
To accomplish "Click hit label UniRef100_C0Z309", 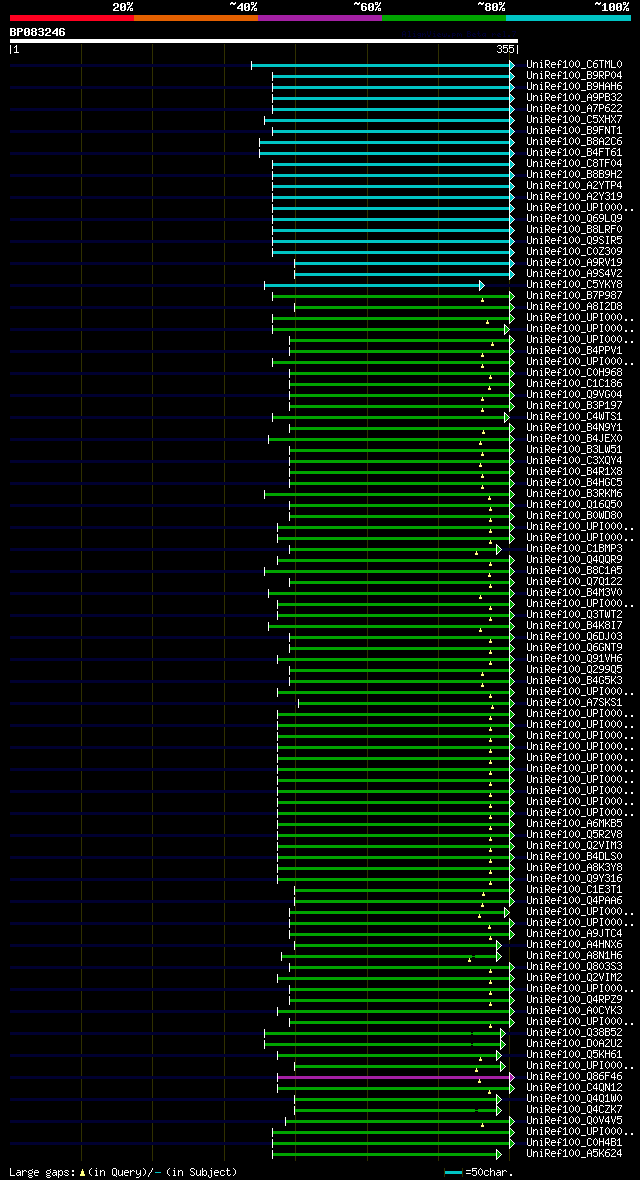I will [x=574, y=251].
